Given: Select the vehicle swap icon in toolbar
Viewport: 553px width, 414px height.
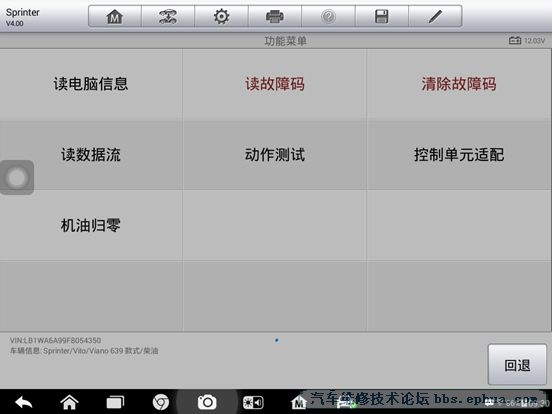Looking at the screenshot, I should tap(168, 16).
